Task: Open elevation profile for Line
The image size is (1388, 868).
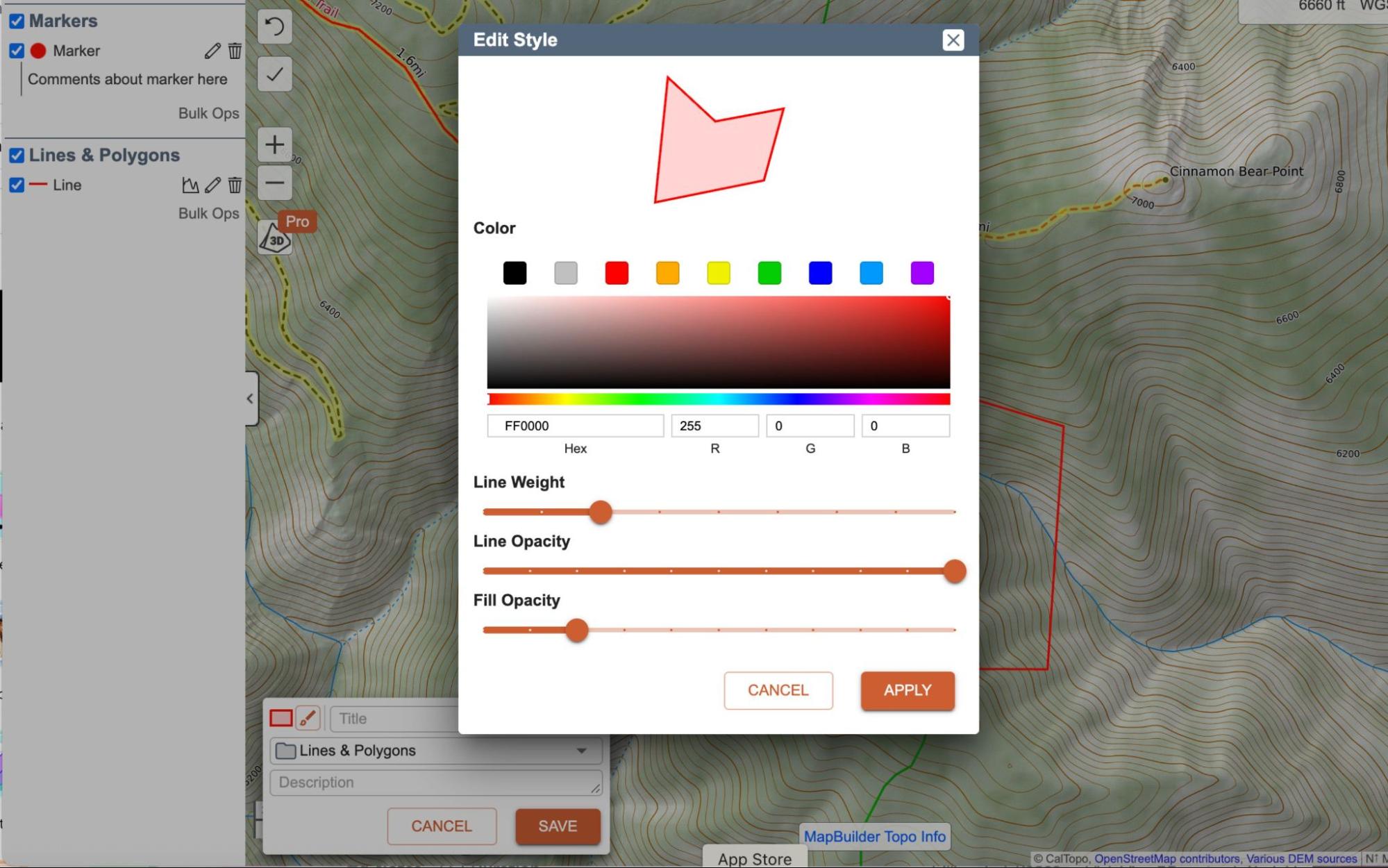Action: (190, 185)
